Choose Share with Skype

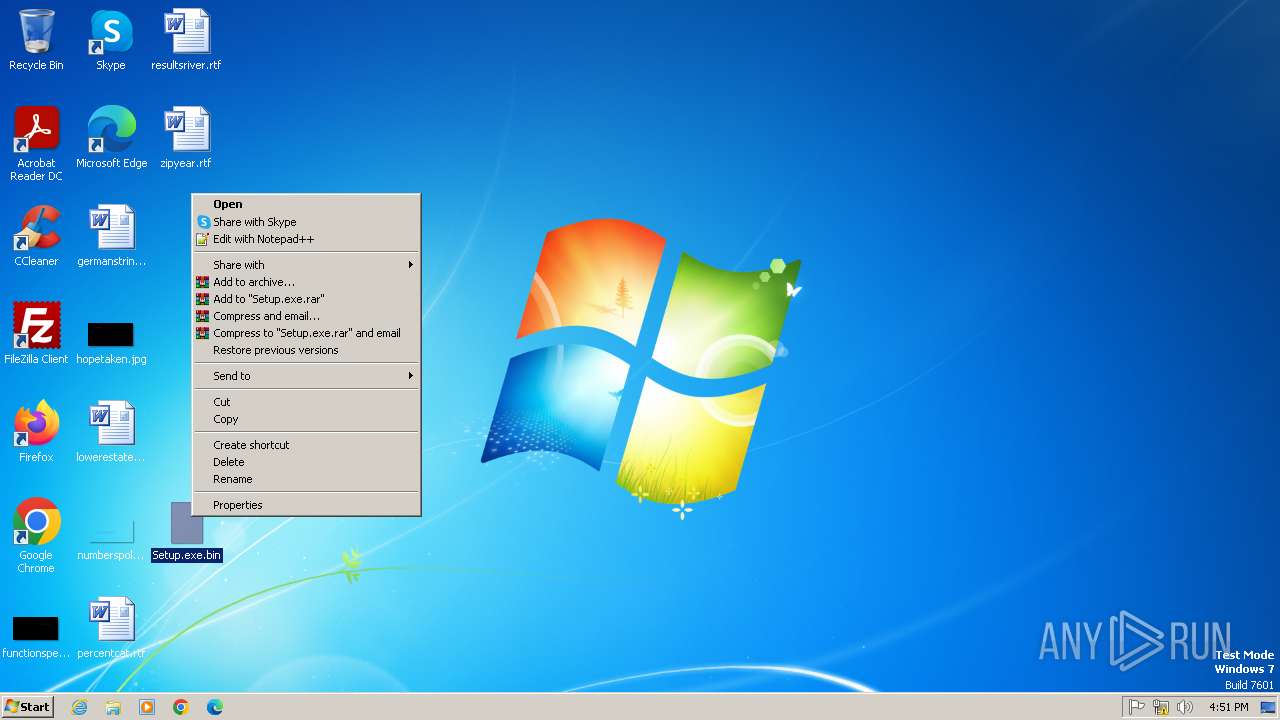(x=306, y=222)
